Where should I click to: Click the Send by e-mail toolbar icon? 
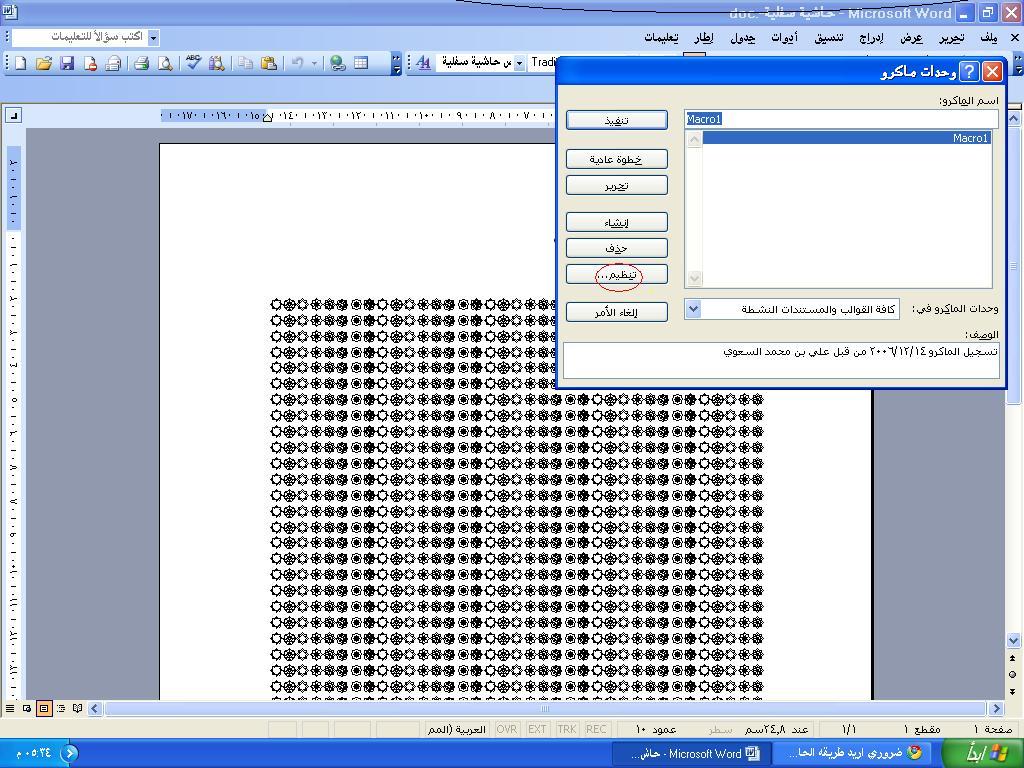(114, 63)
